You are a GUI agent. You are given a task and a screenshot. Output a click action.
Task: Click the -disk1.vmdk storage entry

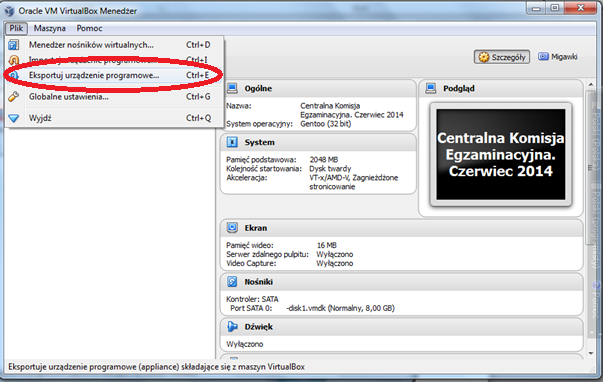pyautogui.click(x=340, y=308)
